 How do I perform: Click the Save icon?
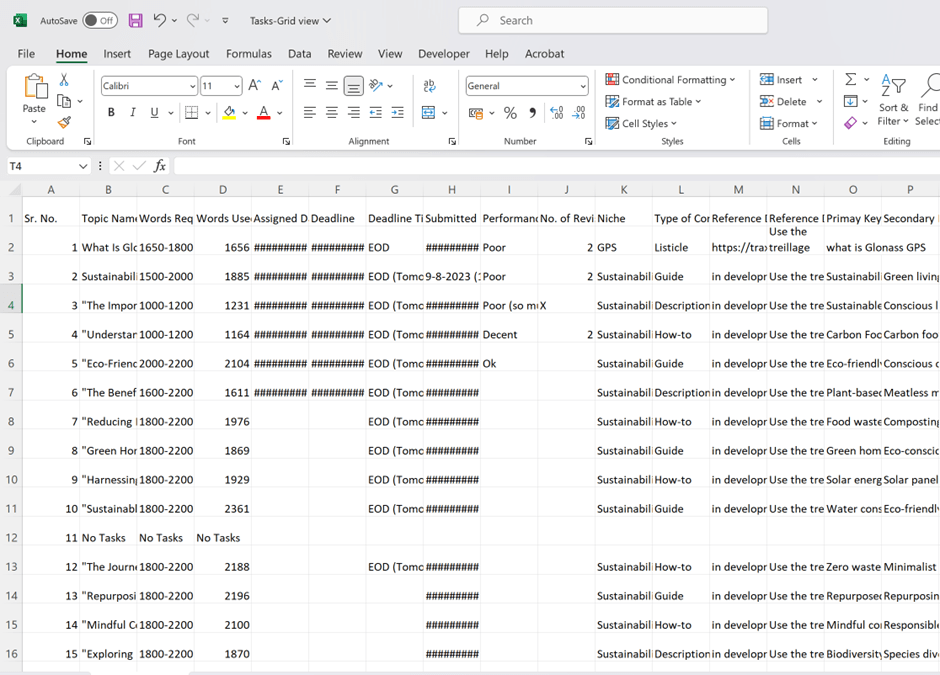tap(135, 20)
